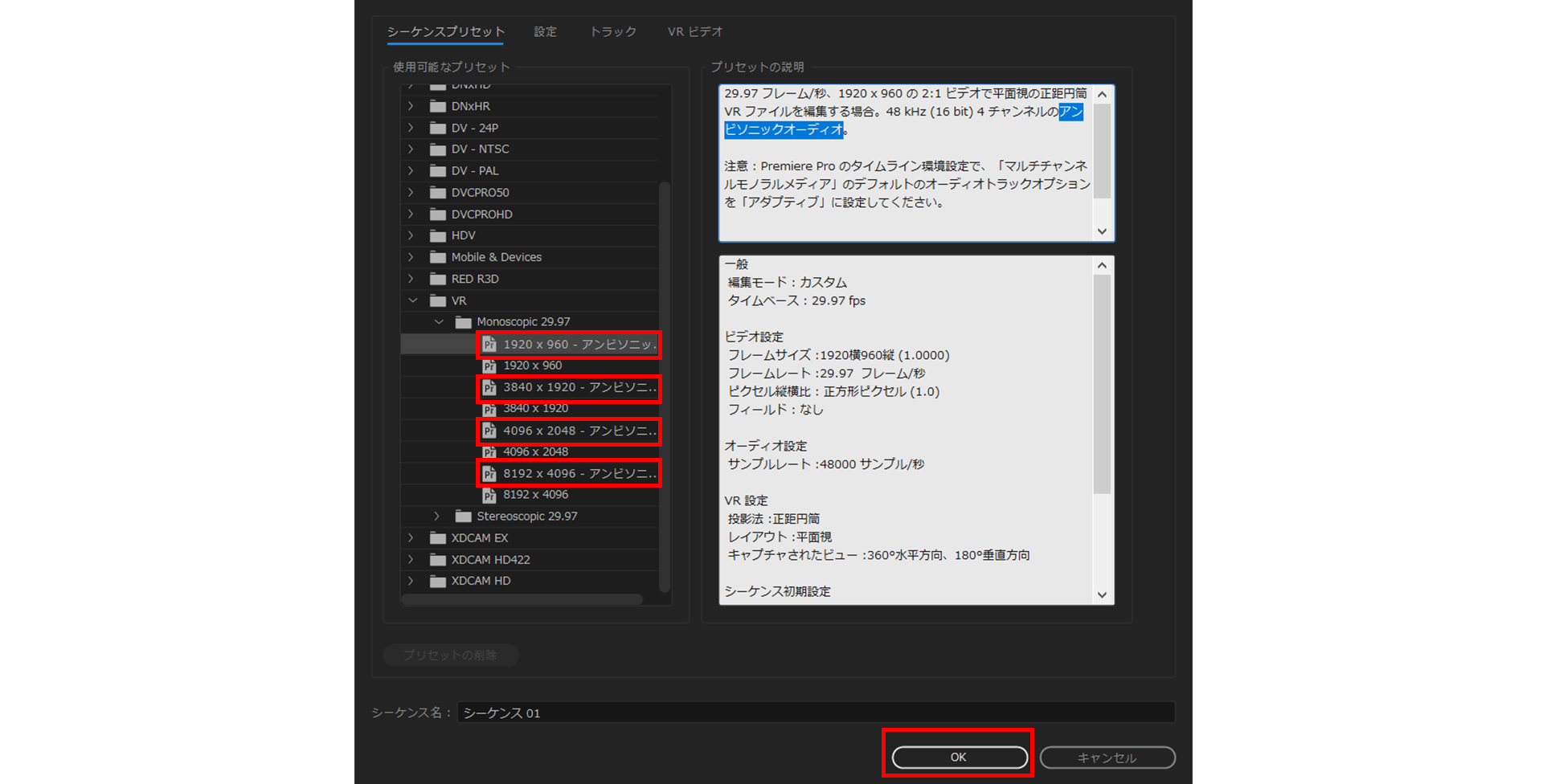Switch to the トラック tab
This screenshot has width=1543, height=784.
point(613,31)
